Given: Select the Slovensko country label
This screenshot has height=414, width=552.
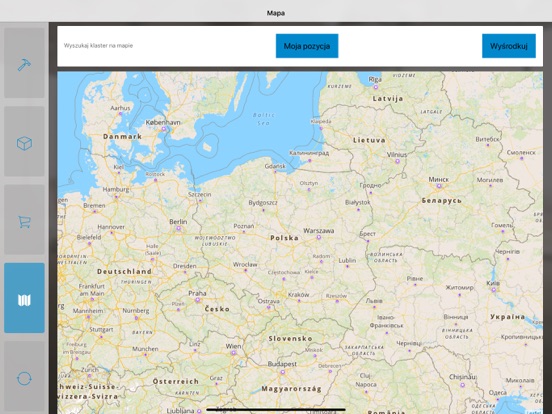Looking at the screenshot, I should 290,339.
